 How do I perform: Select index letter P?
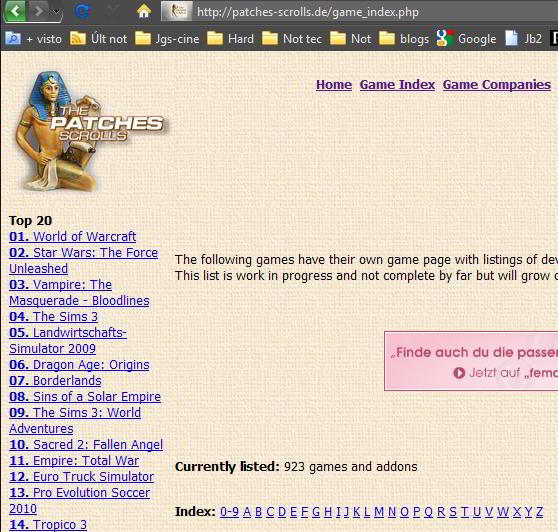(416, 512)
